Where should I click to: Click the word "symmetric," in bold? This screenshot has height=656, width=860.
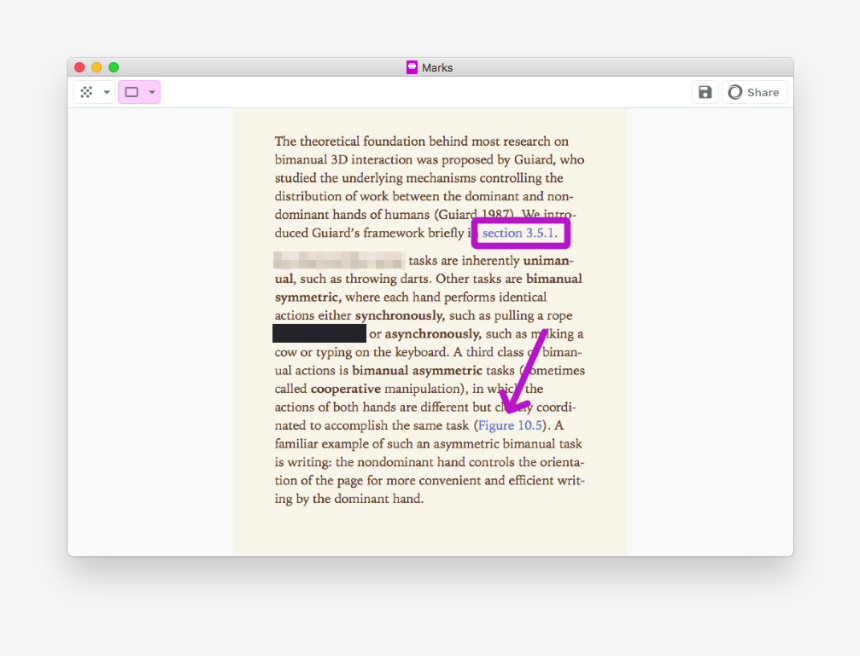tap(308, 297)
